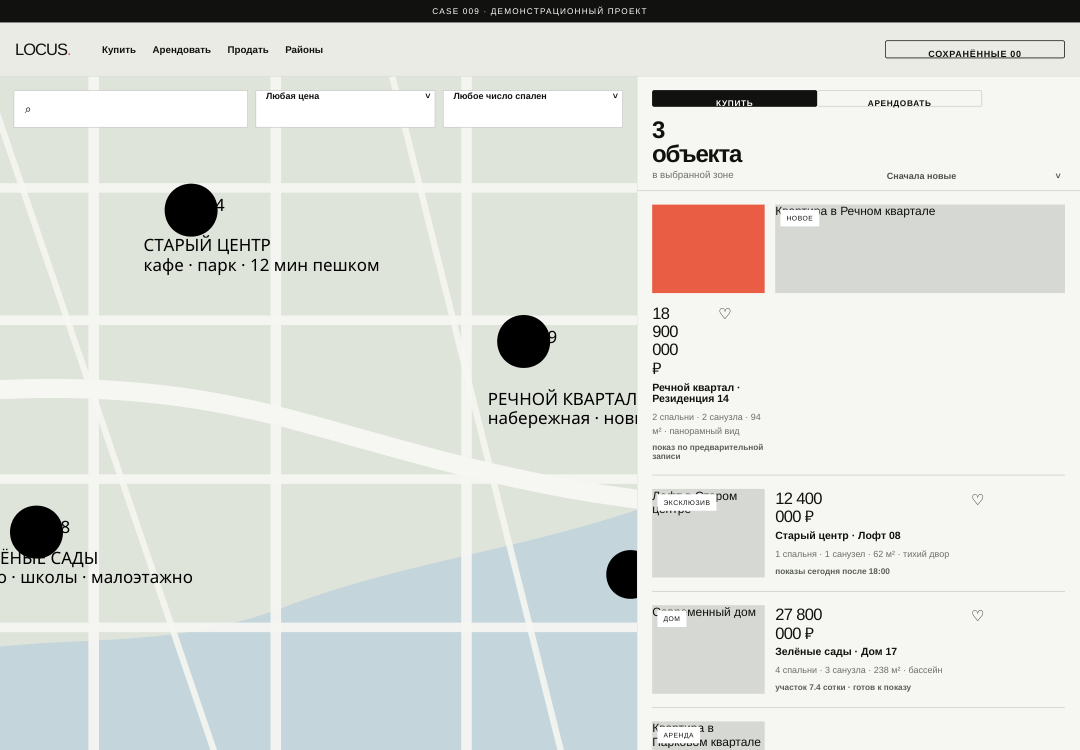Favorite Дом 17 using the heart icon
The height and width of the screenshot is (750, 1080).
point(977,616)
